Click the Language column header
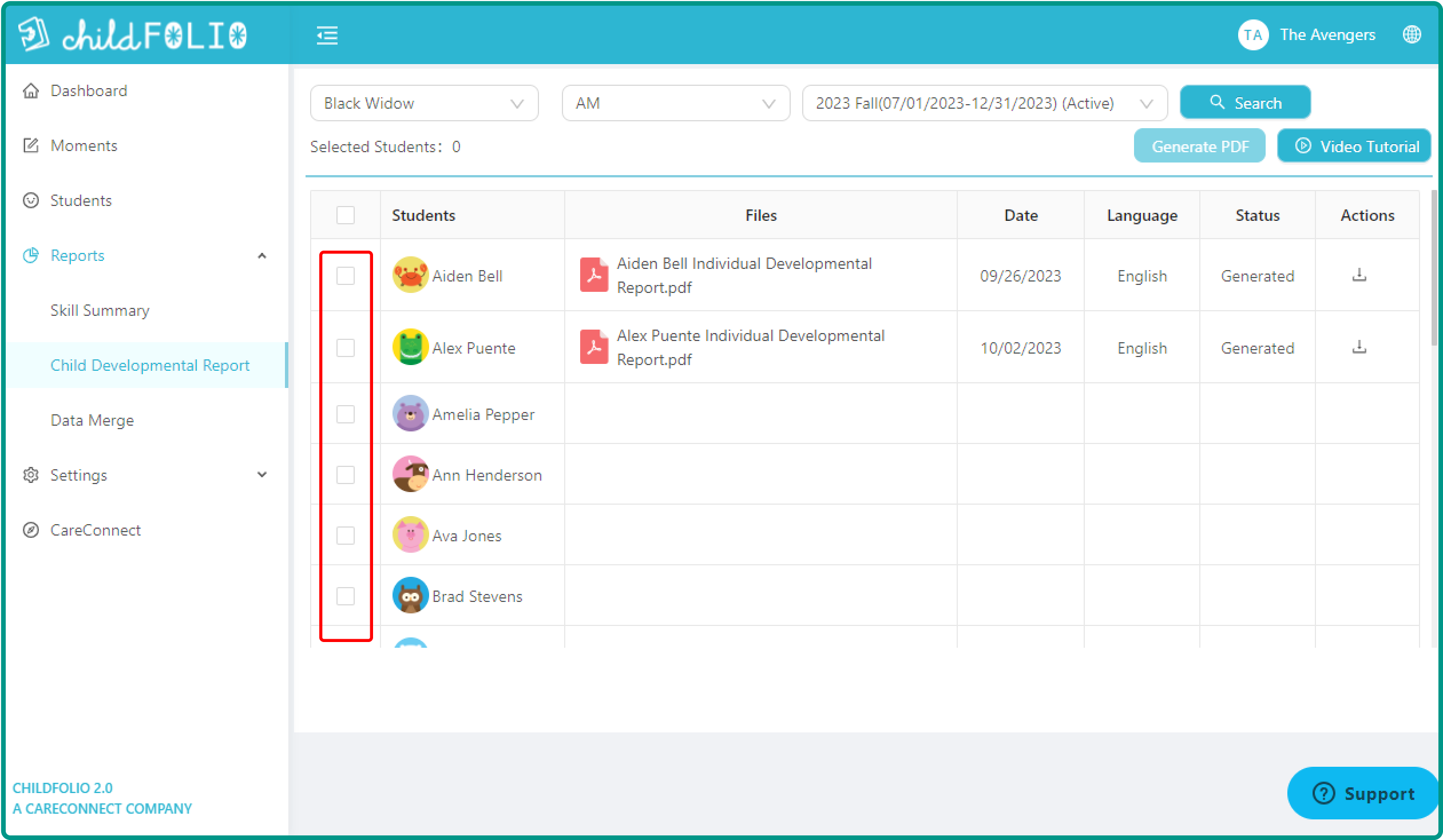The width and height of the screenshot is (1443, 840). [1142, 215]
